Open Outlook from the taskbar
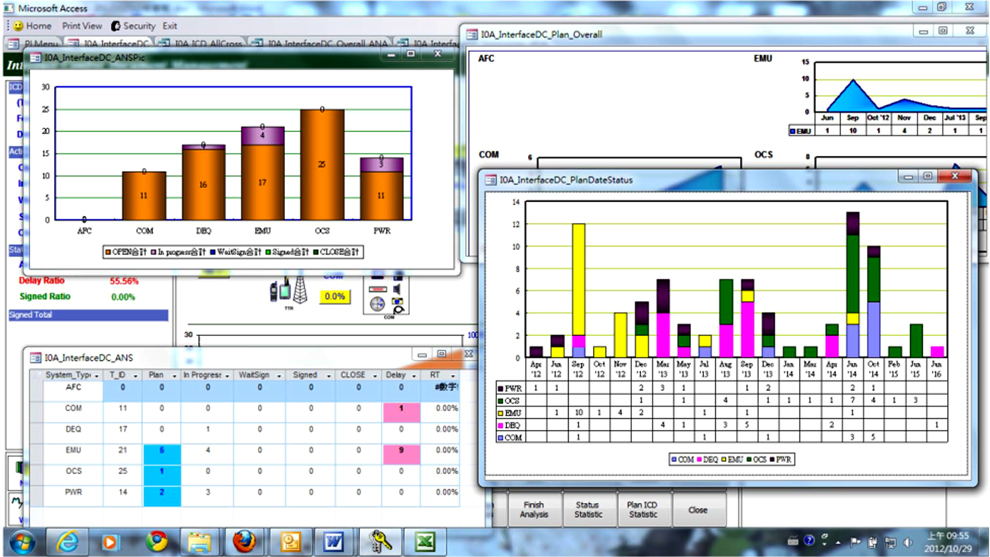This screenshot has width=990, height=557. (290, 542)
